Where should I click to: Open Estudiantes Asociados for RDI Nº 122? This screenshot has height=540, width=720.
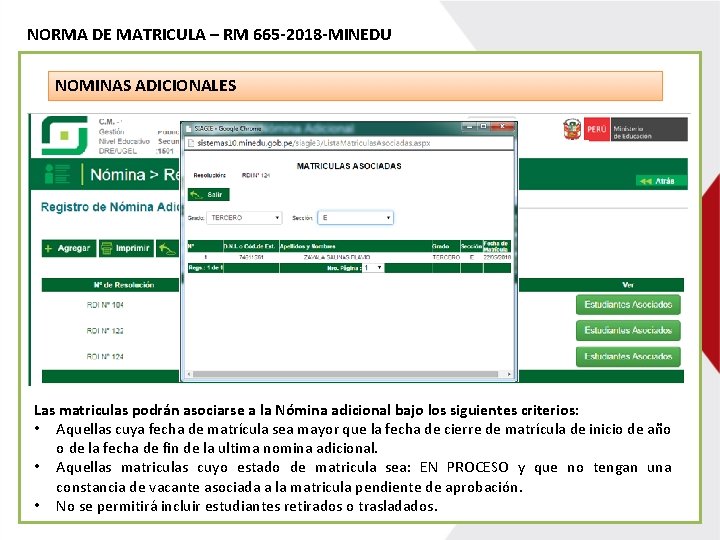pos(628,330)
